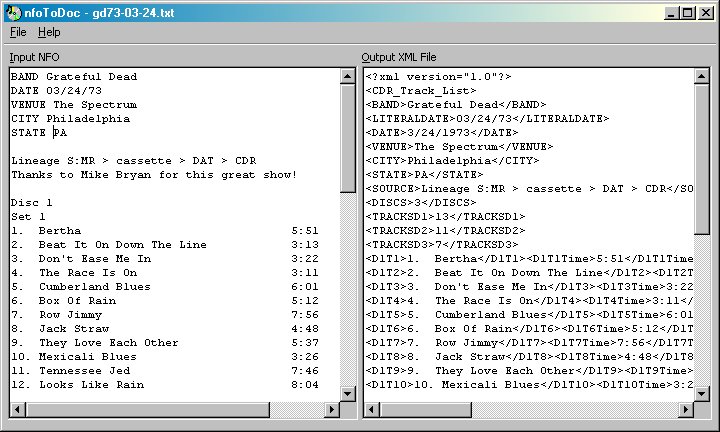This screenshot has height=432, width=720.
Task: Click the <BAND> output line
Action: [456, 105]
